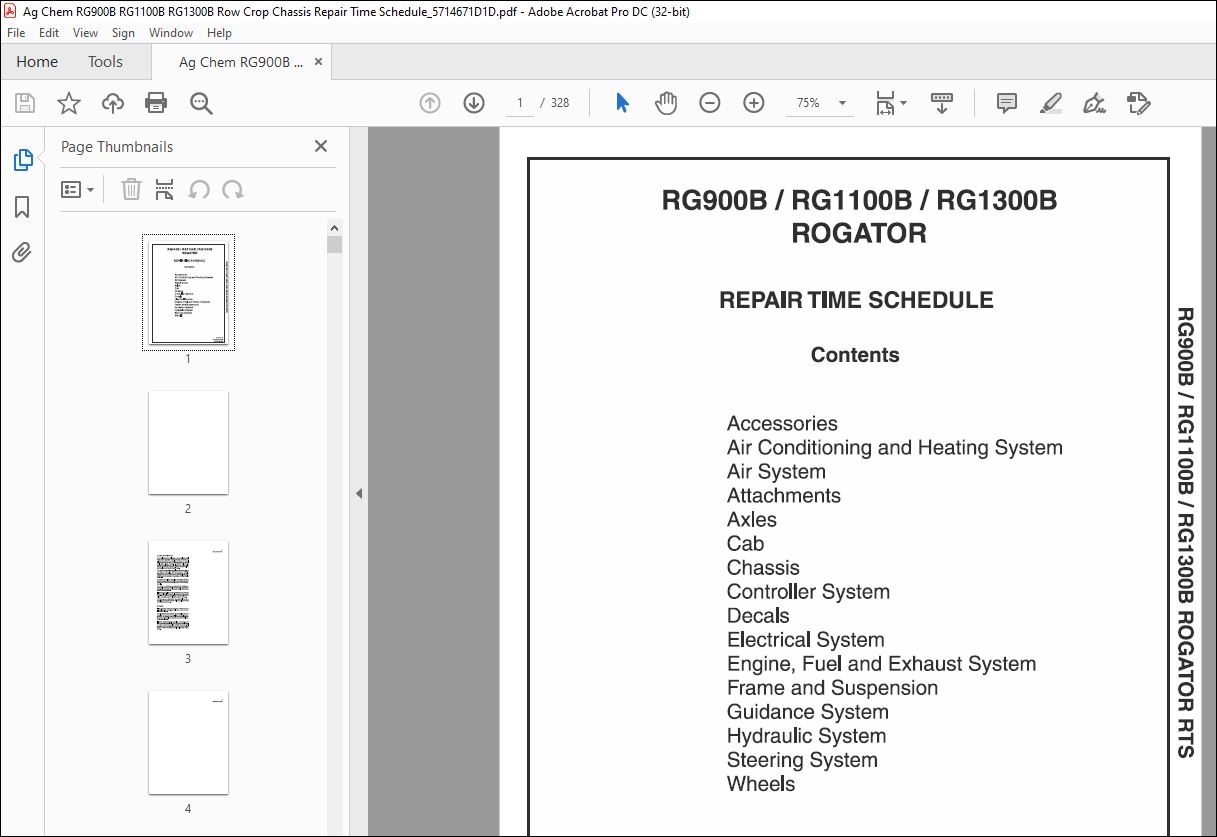The width and height of the screenshot is (1217, 837).
Task: Open the Bookmarks panel
Action: [x=22, y=207]
